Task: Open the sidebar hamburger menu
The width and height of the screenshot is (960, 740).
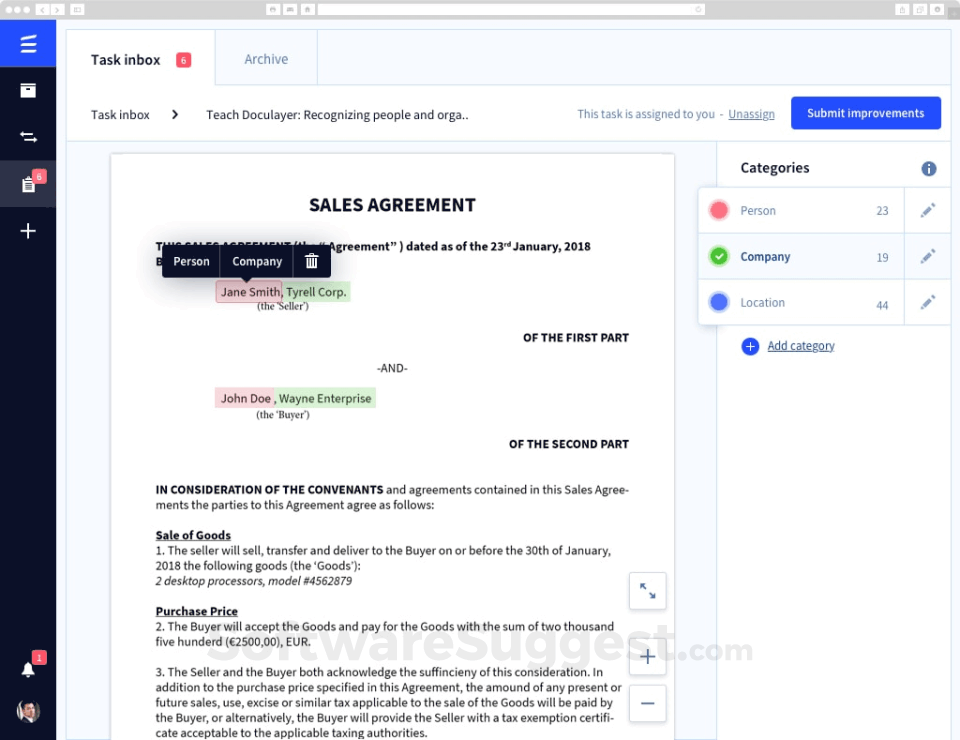Action: point(27,43)
